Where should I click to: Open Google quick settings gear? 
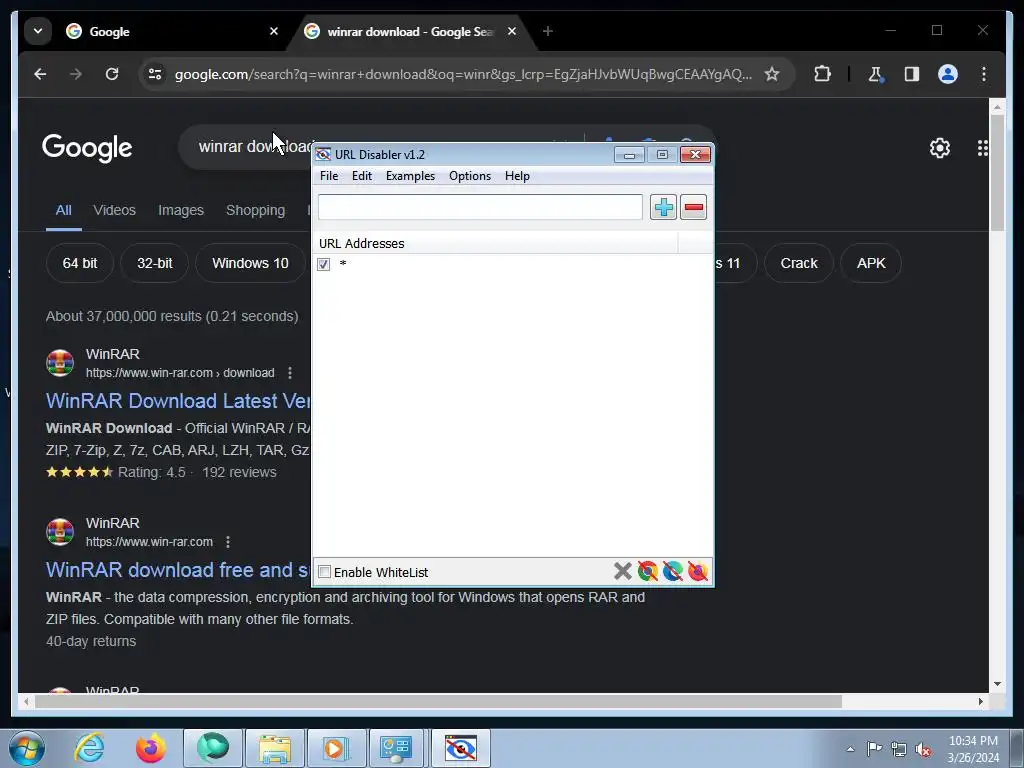coord(939,148)
